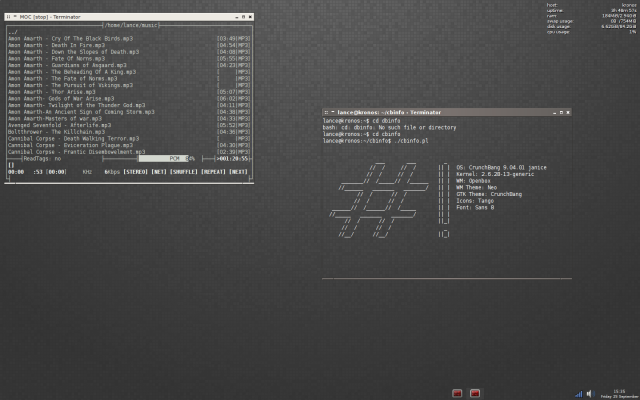Viewport: 640px width, 400px height.
Task: Select 'Amon Amarth- Gods of War Arise.mp3'
Action: click(61, 99)
